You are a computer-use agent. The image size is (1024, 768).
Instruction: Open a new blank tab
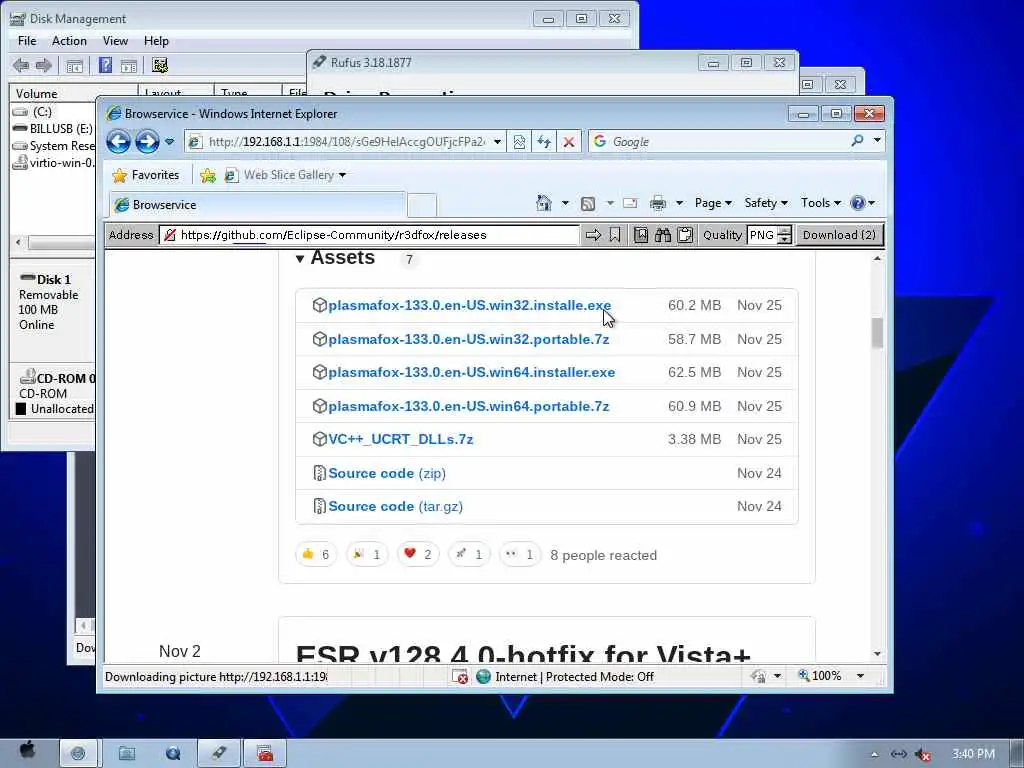pos(422,205)
